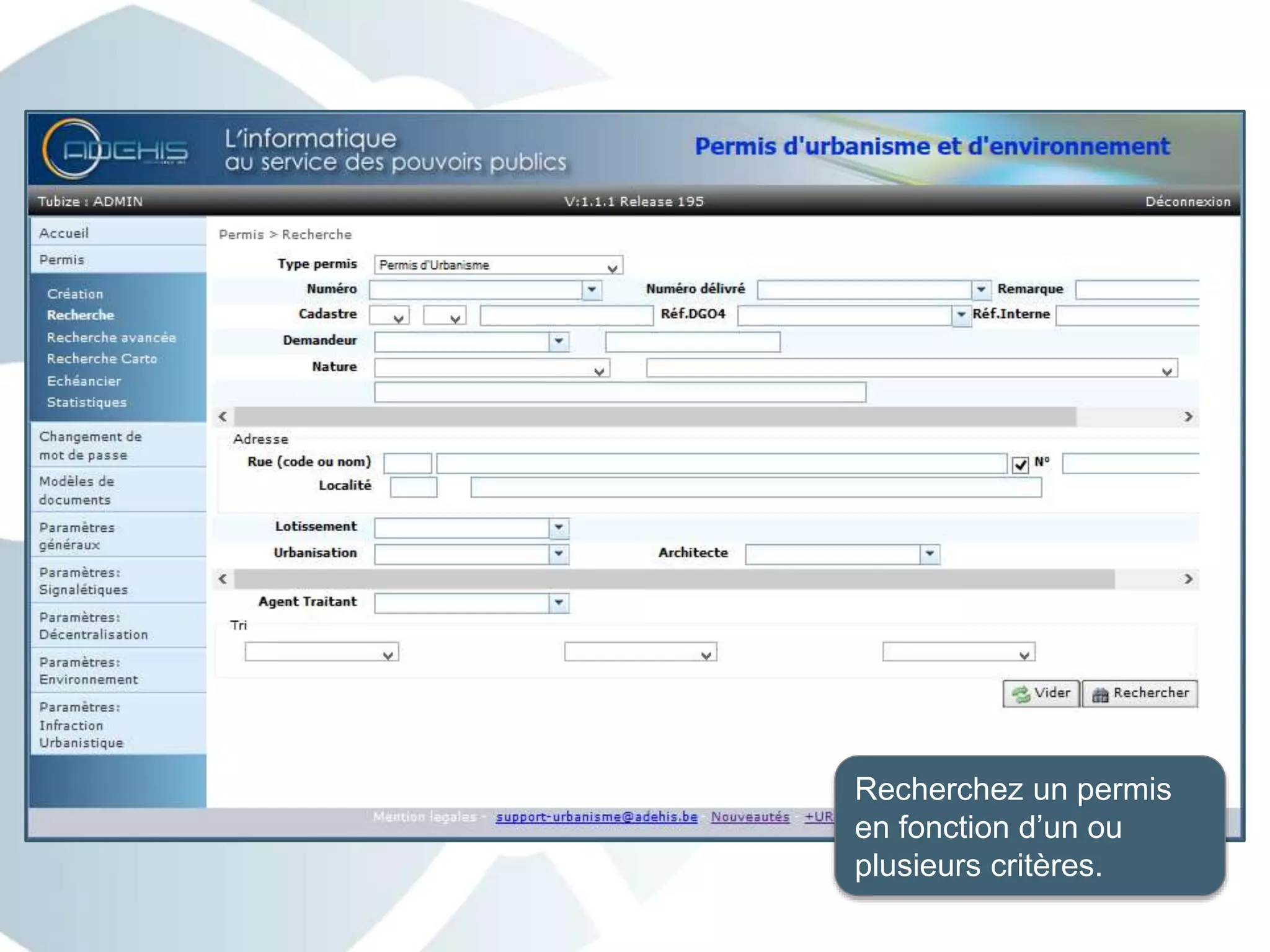This screenshot has height=952, width=1270.
Task: Expand the Numéro délivré dropdown arrow
Action: click(980, 289)
